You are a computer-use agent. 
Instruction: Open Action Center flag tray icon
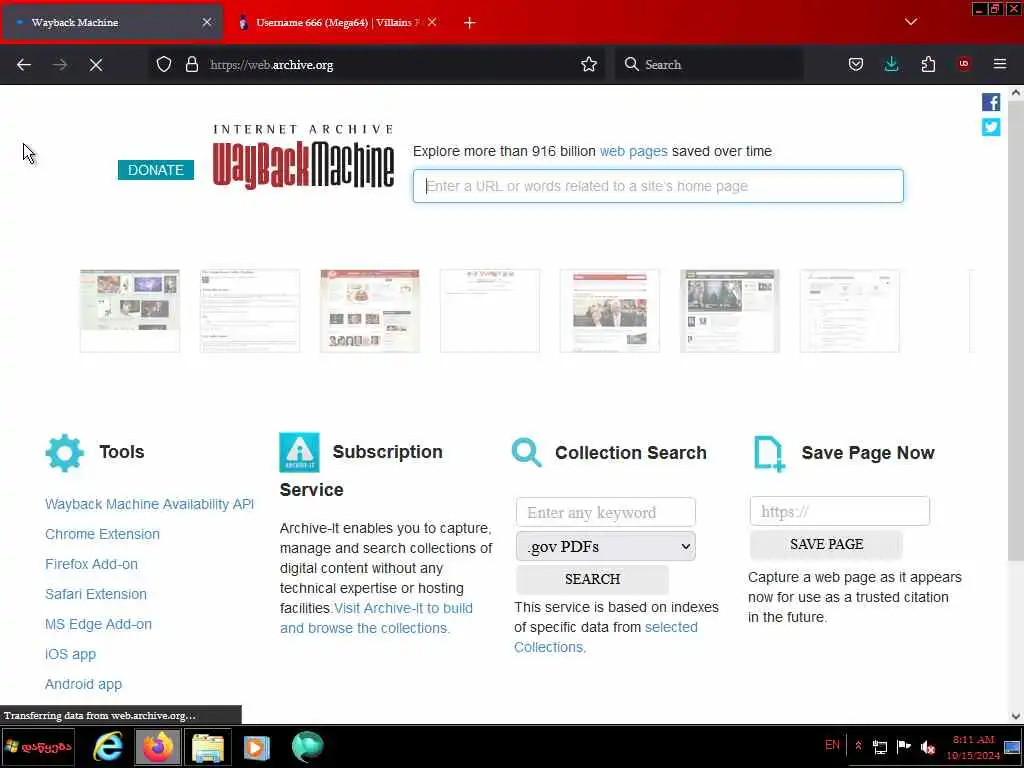tap(904, 746)
